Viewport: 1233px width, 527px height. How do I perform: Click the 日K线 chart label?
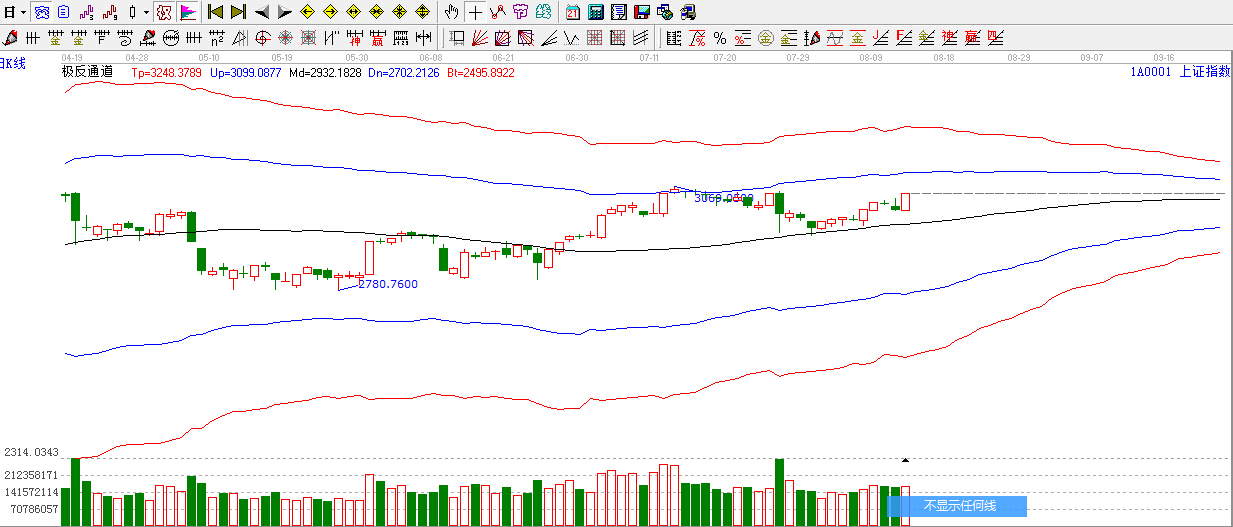[x=14, y=63]
